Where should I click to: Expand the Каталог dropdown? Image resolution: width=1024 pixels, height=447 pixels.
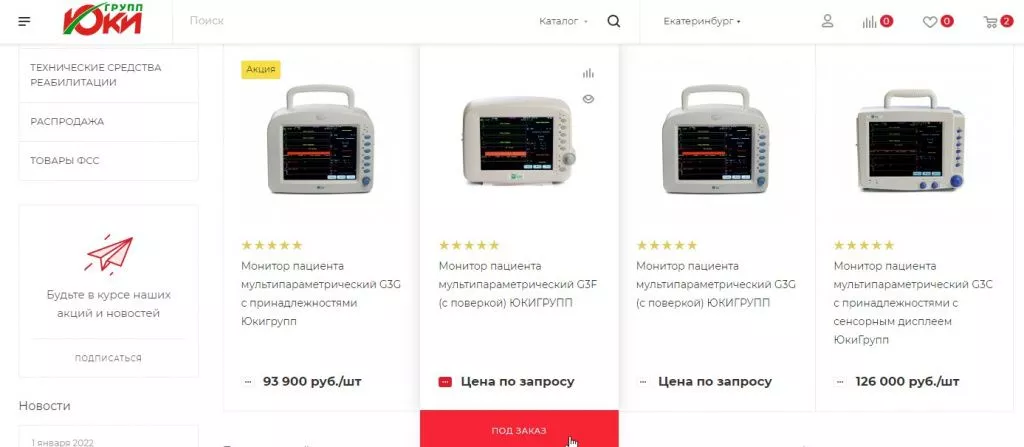coord(563,21)
